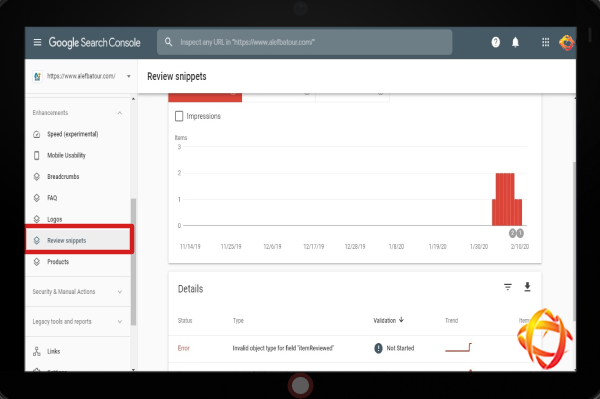Click the Error status label
The height and width of the screenshot is (399, 600).
[x=184, y=348]
